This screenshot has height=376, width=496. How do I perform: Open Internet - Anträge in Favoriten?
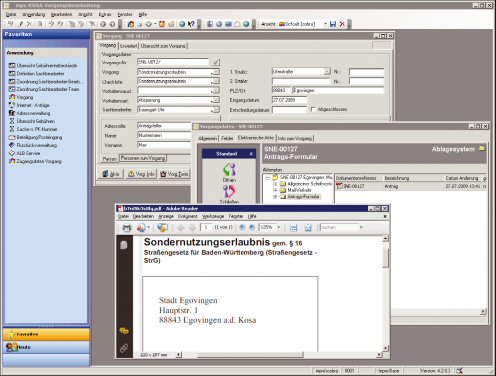[29, 105]
